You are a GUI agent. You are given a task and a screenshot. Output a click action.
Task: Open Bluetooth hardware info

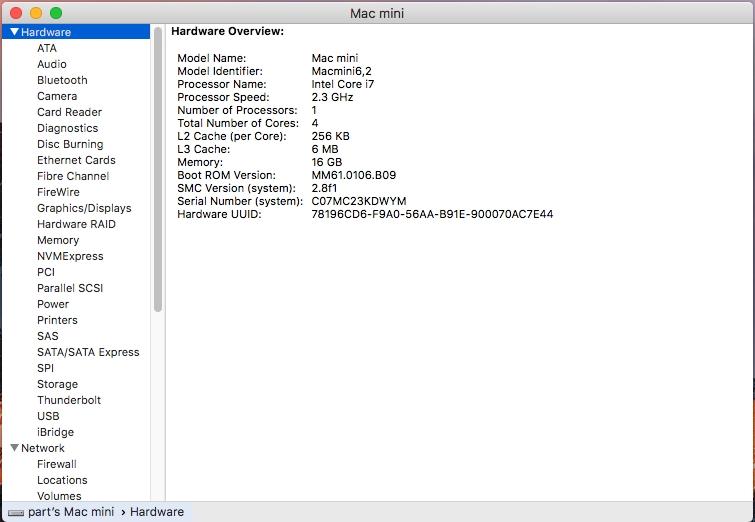click(62, 80)
